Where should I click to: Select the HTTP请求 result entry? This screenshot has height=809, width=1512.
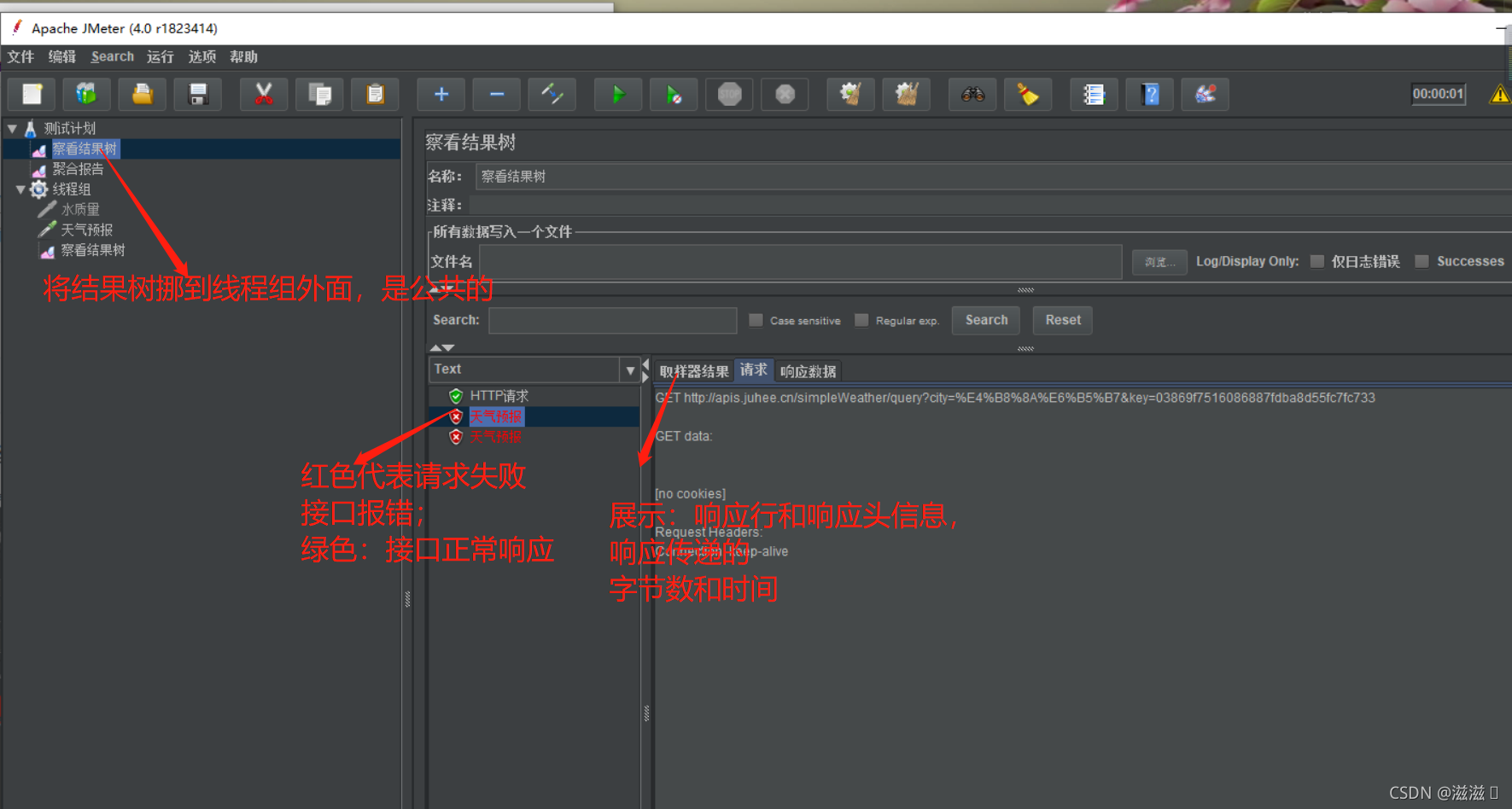click(x=499, y=396)
